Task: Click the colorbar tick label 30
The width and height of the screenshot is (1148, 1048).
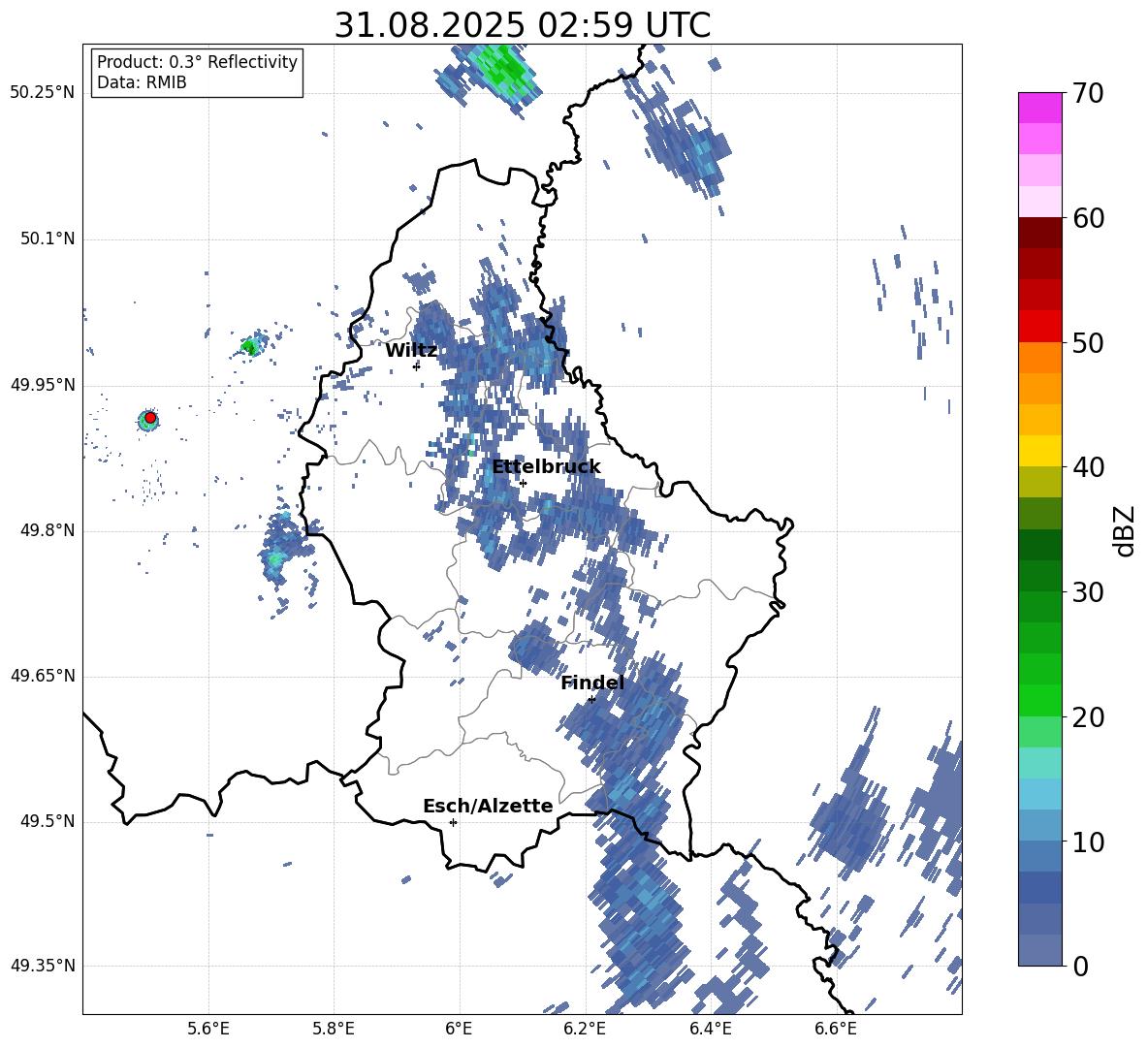Action: point(1088,592)
